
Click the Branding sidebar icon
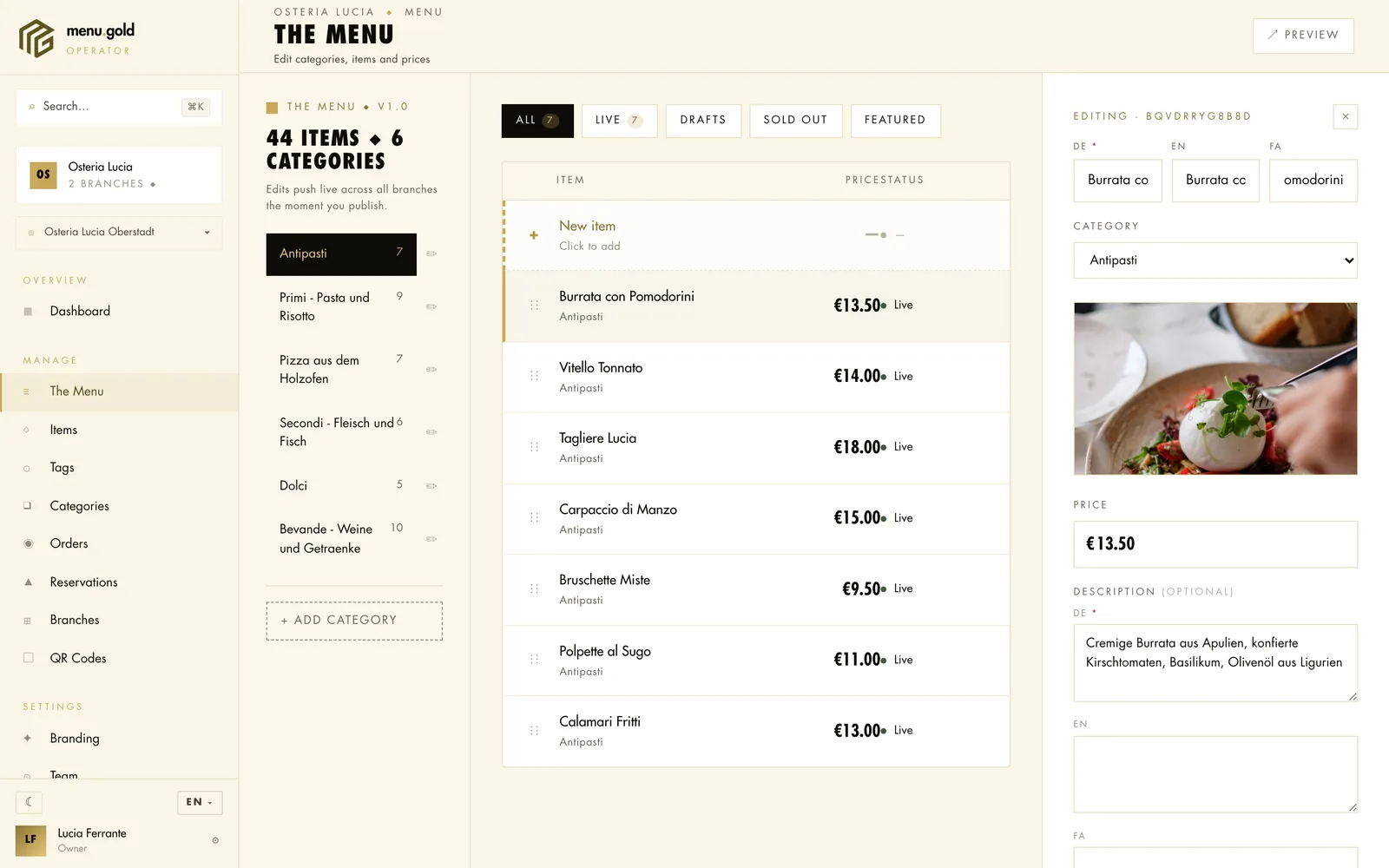(x=28, y=739)
